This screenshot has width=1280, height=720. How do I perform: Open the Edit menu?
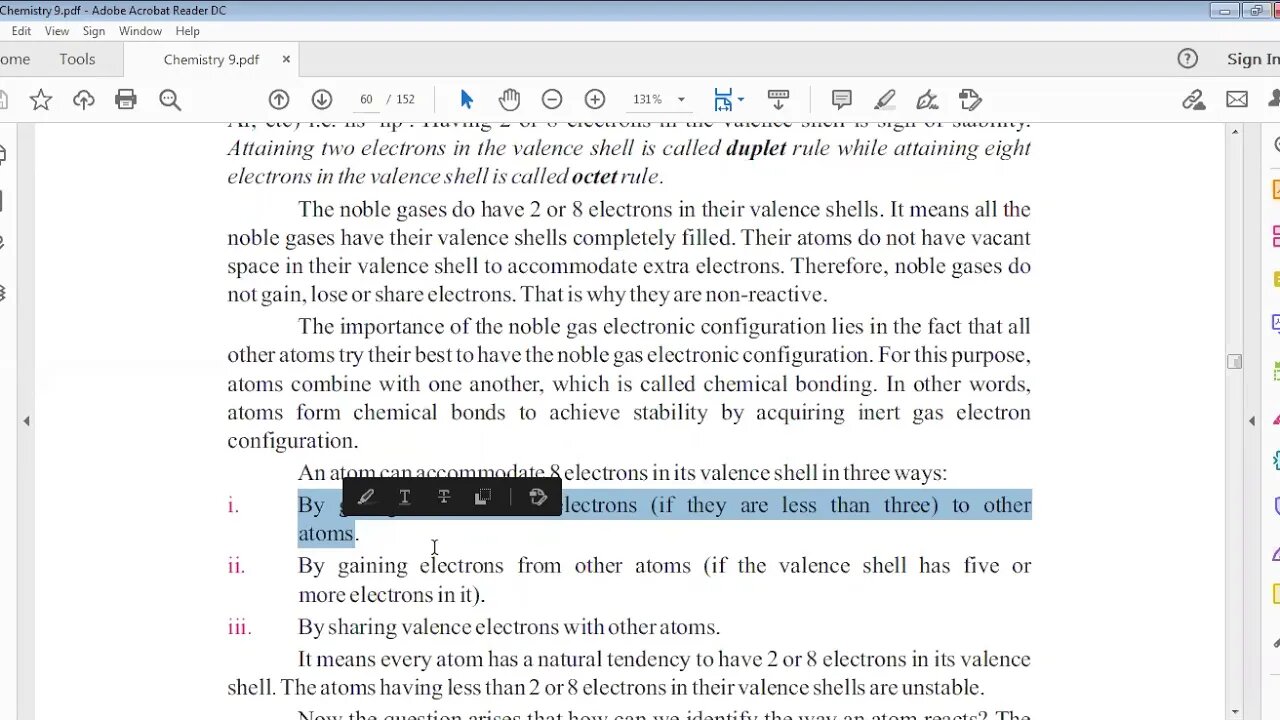[x=21, y=31]
